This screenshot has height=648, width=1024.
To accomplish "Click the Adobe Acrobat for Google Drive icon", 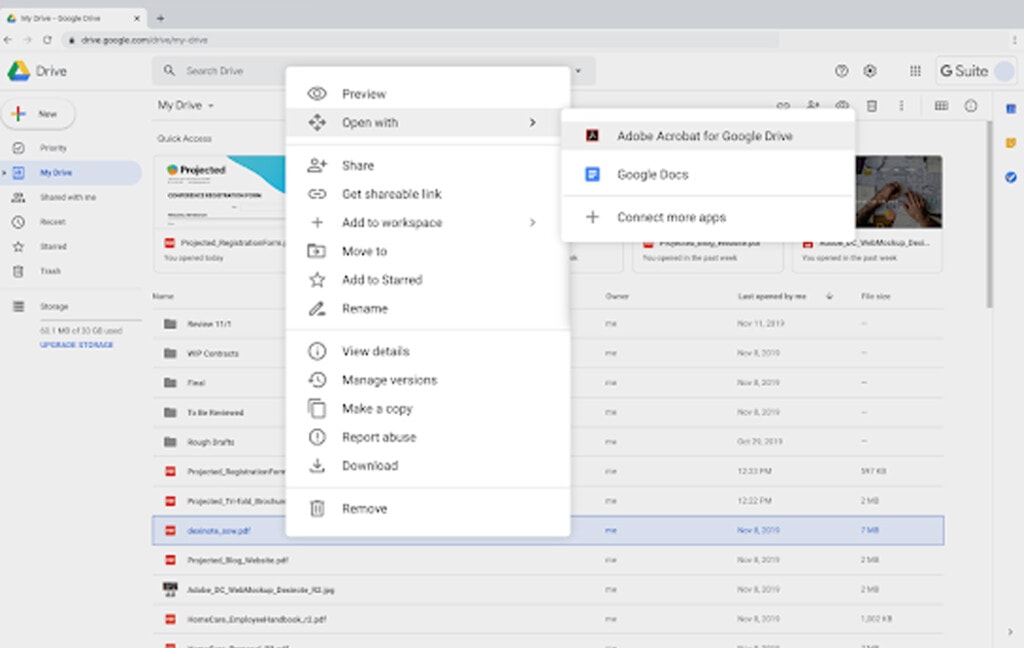I will pos(592,136).
